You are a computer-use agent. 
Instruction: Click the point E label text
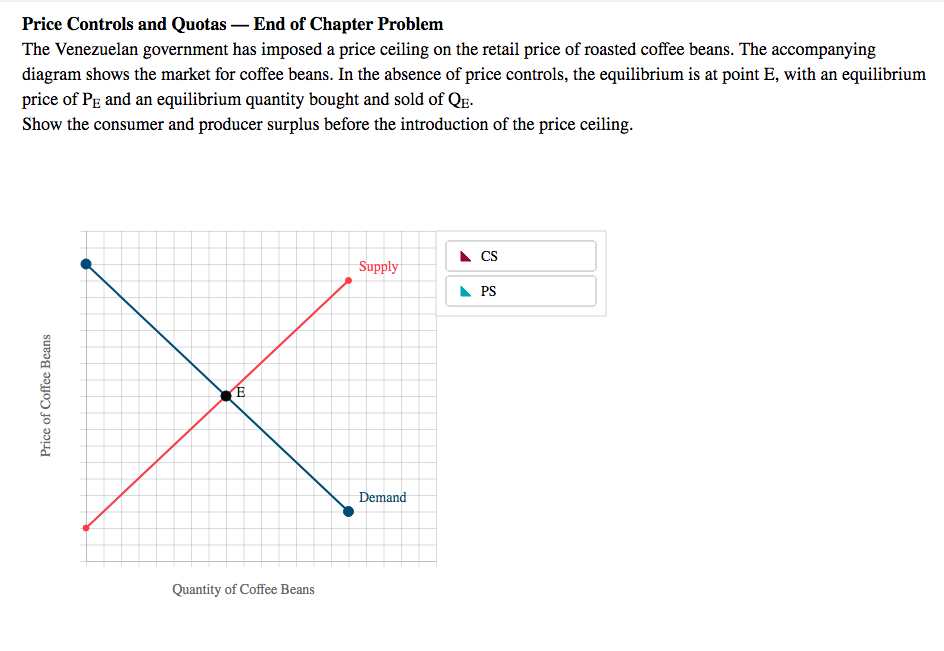click(239, 392)
